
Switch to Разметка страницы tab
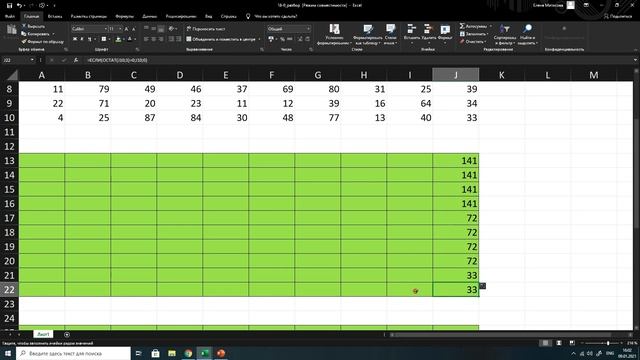pyautogui.click(x=89, y=16)
